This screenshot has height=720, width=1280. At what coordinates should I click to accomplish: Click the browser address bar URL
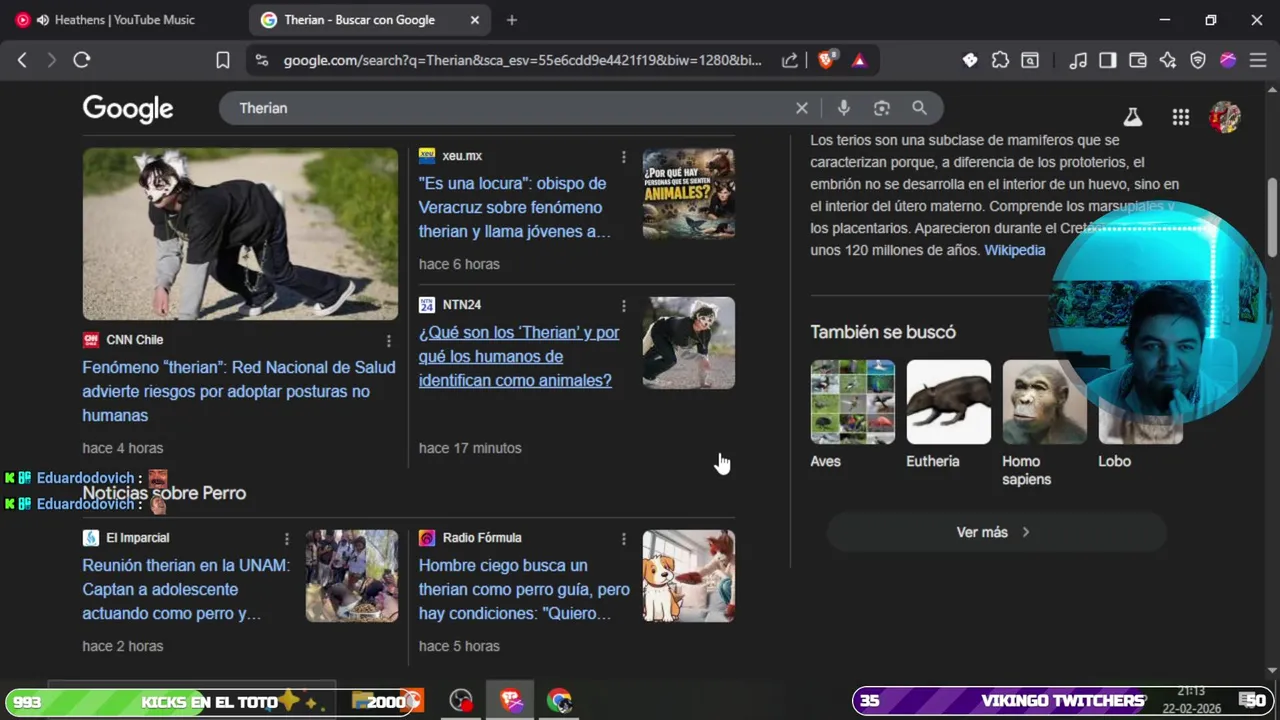pos(522,60)
